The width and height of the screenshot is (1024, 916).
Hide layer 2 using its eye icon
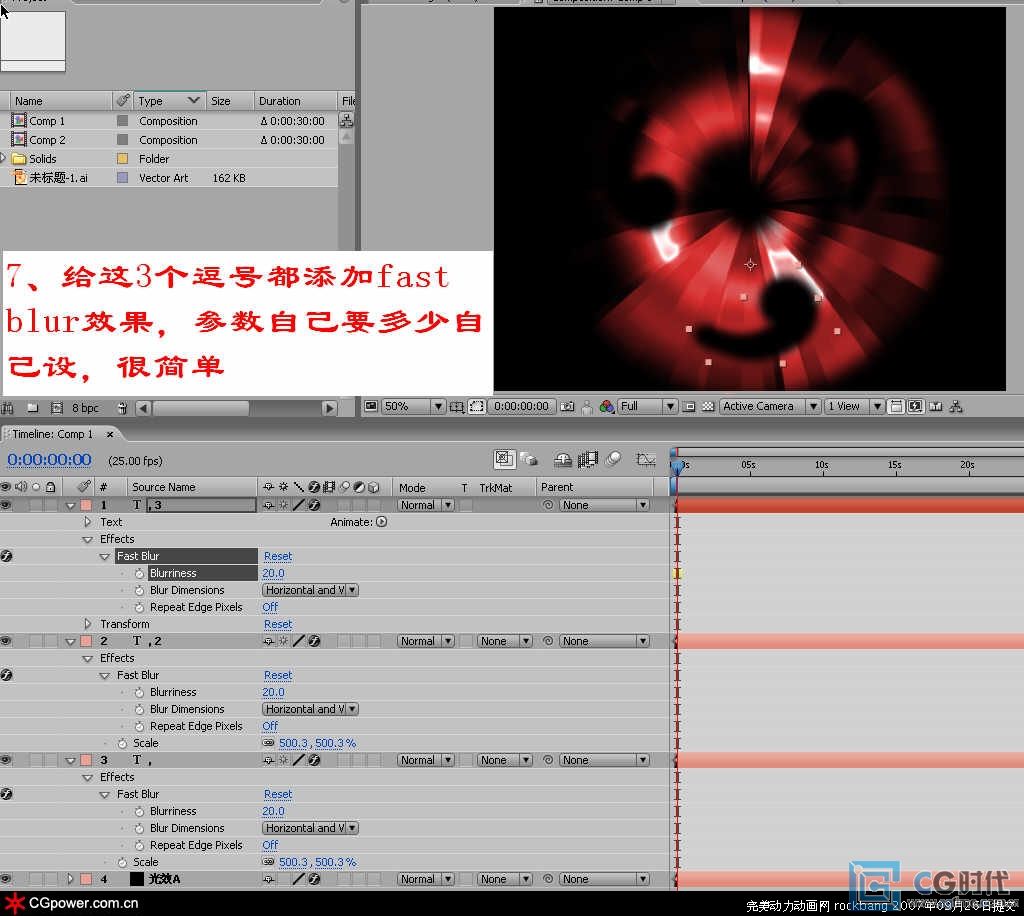[6, 641]
